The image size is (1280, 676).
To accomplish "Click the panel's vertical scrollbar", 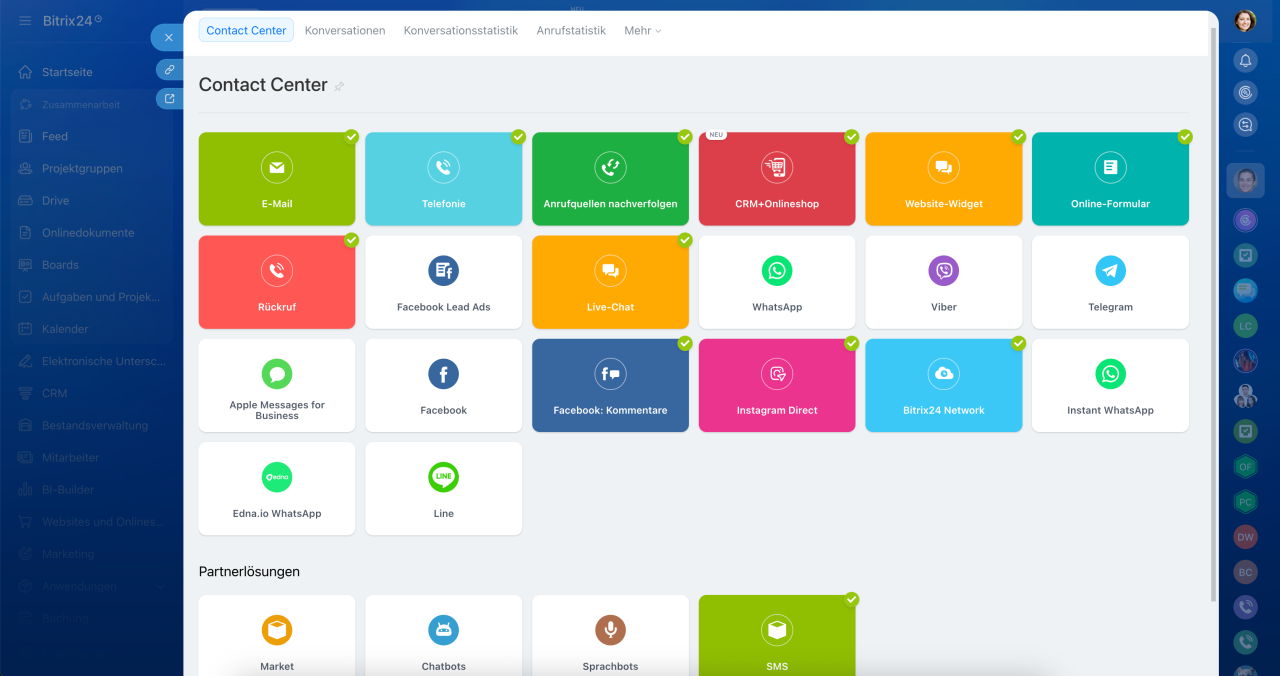I will coord(1215,313).
